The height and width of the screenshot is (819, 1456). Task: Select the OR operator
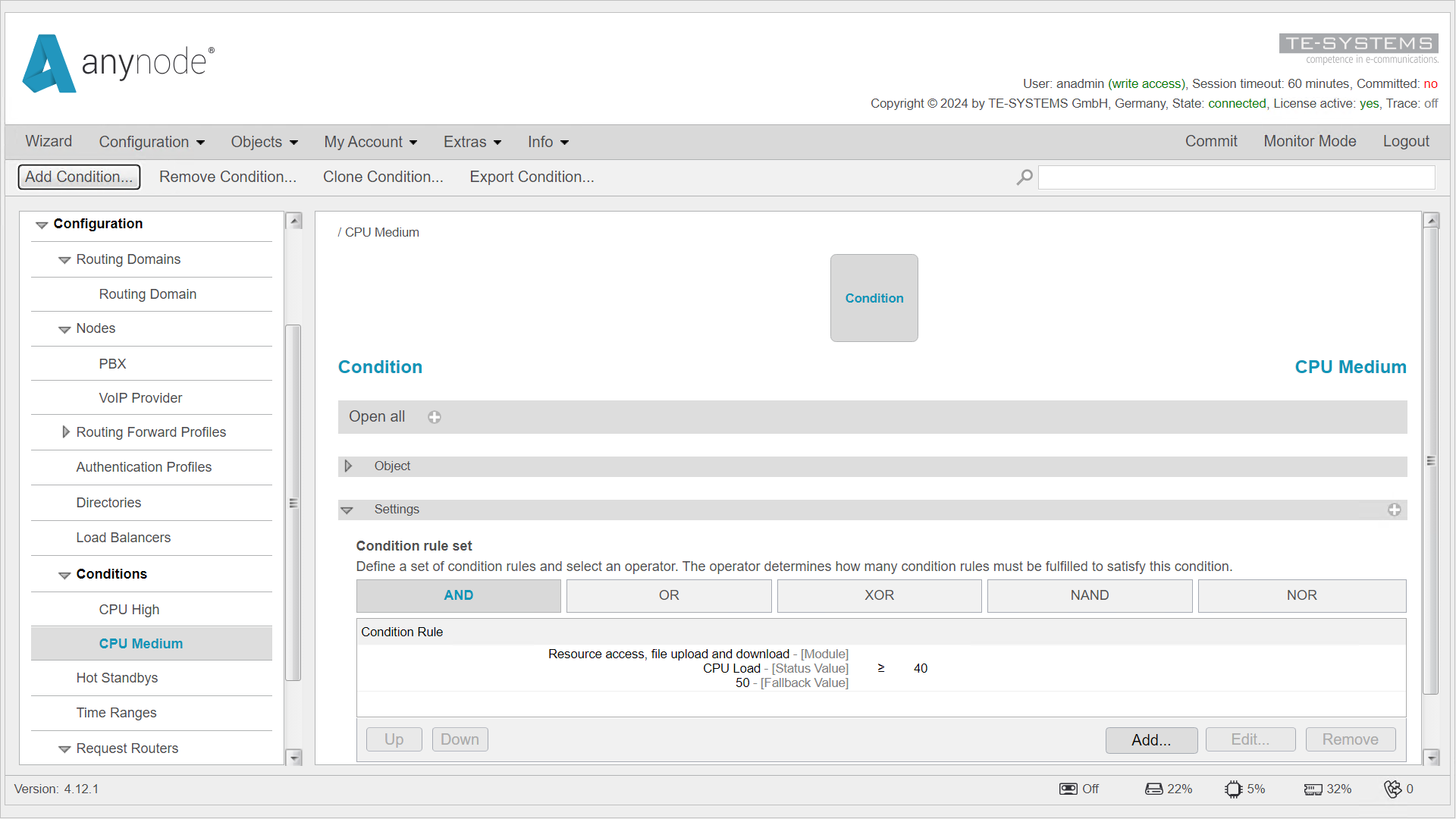coord(668,595)
